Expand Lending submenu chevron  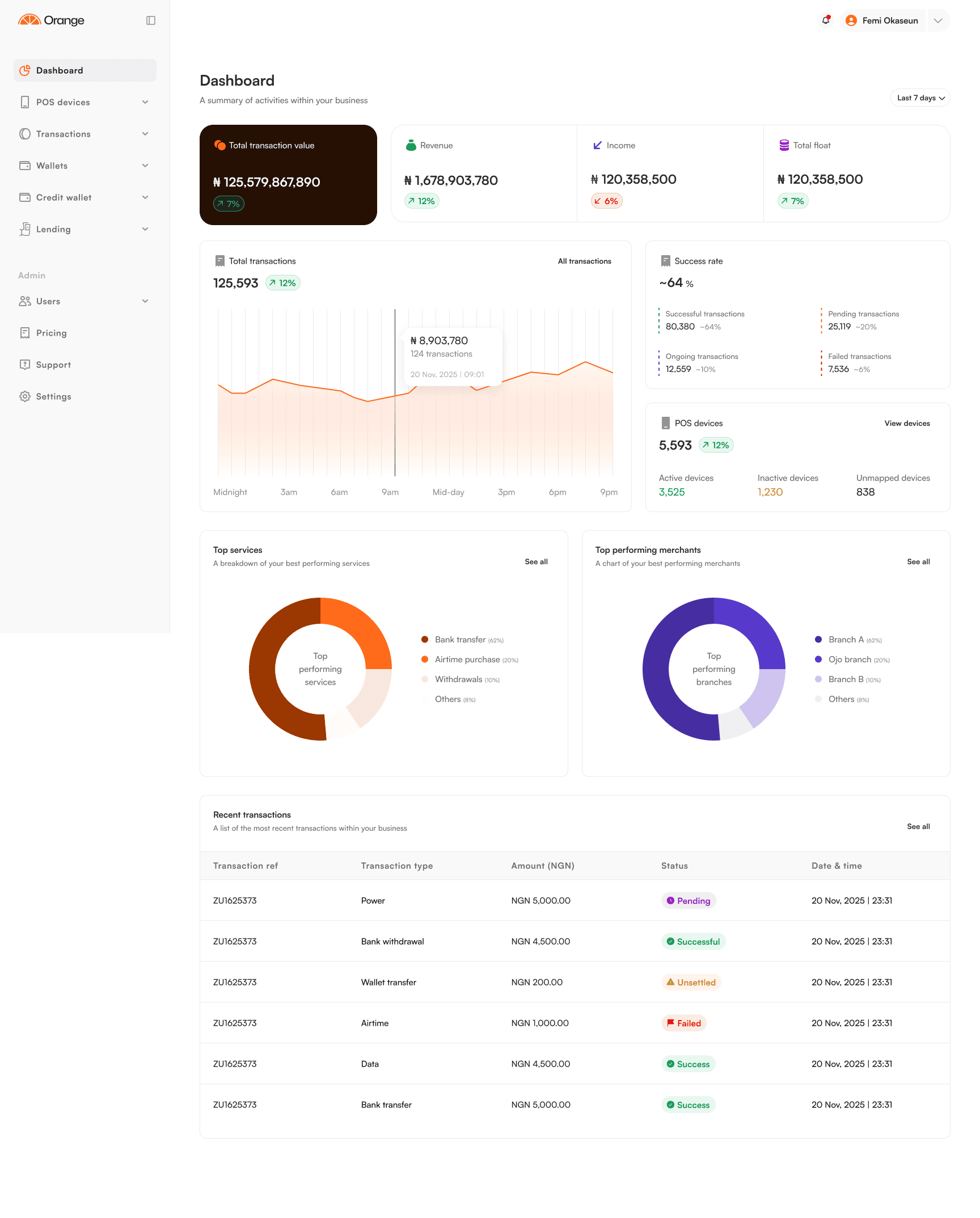(x=145, y=229)
